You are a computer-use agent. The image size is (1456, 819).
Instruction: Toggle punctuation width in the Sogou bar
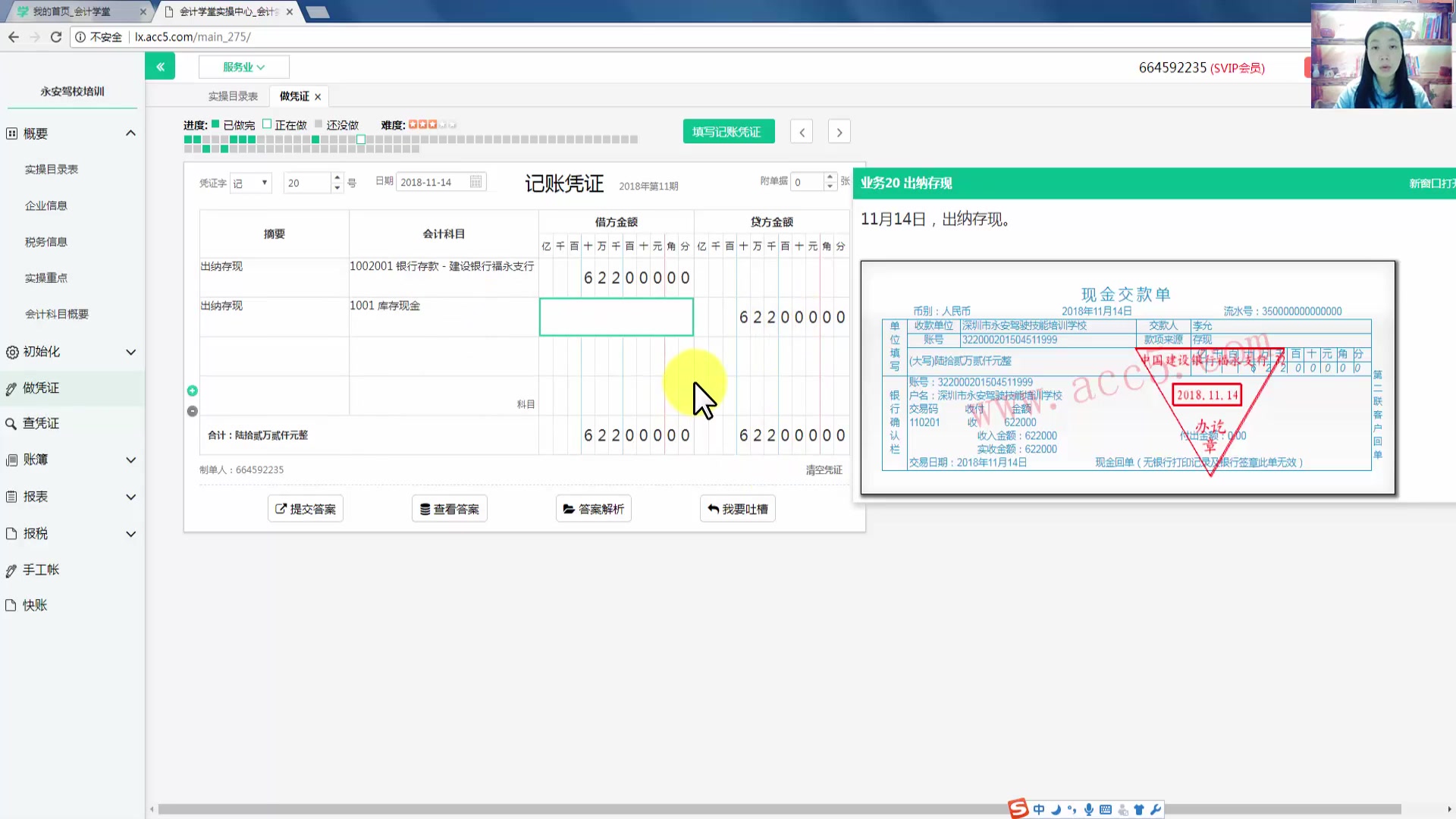(x=1072, y=809)
